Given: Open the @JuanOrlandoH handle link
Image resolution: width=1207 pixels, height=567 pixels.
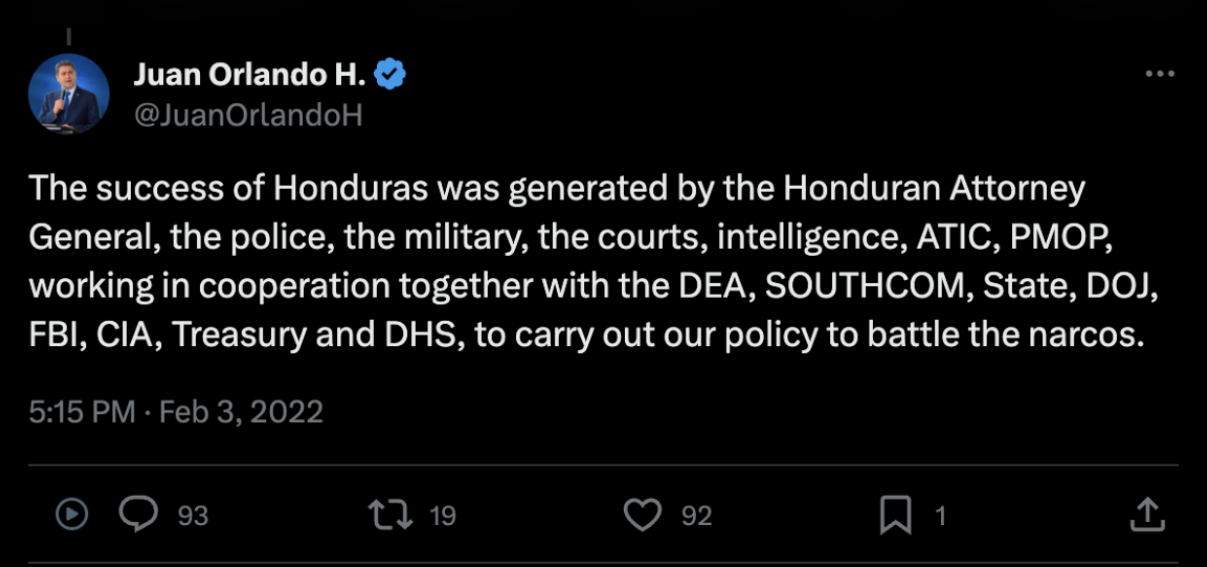Looking at the screenshot, I should (246, 115).
